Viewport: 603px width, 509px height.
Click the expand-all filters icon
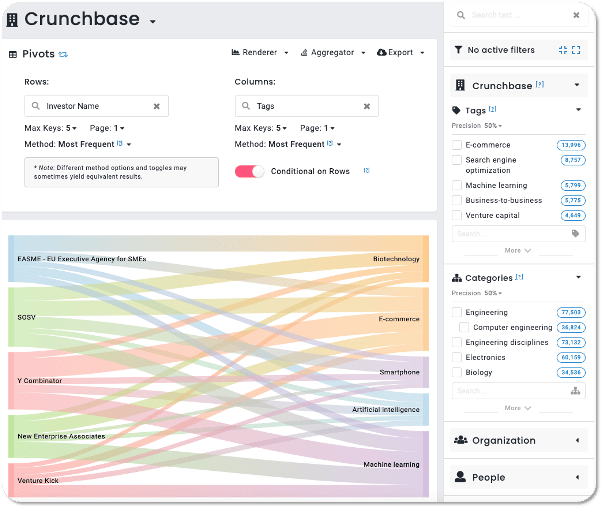coord(576,50)
